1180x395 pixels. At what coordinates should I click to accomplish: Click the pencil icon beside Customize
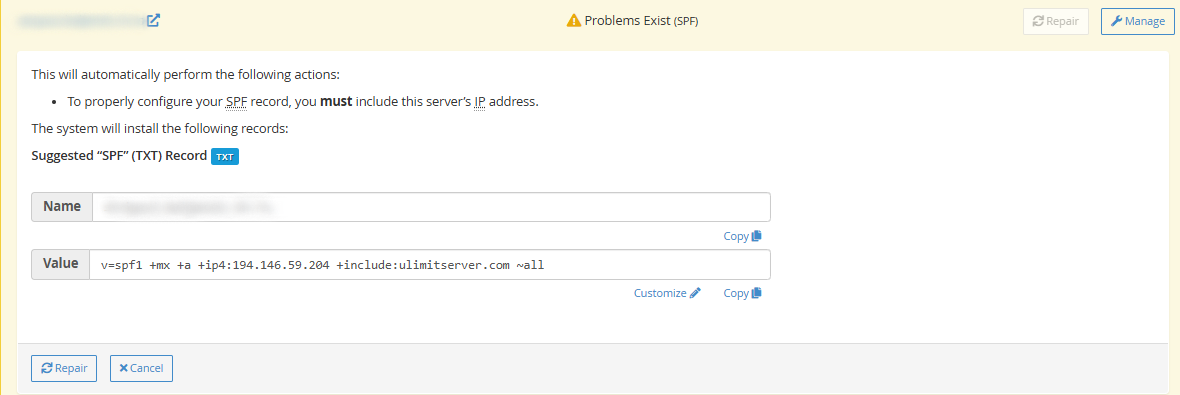tap(695, 293)
